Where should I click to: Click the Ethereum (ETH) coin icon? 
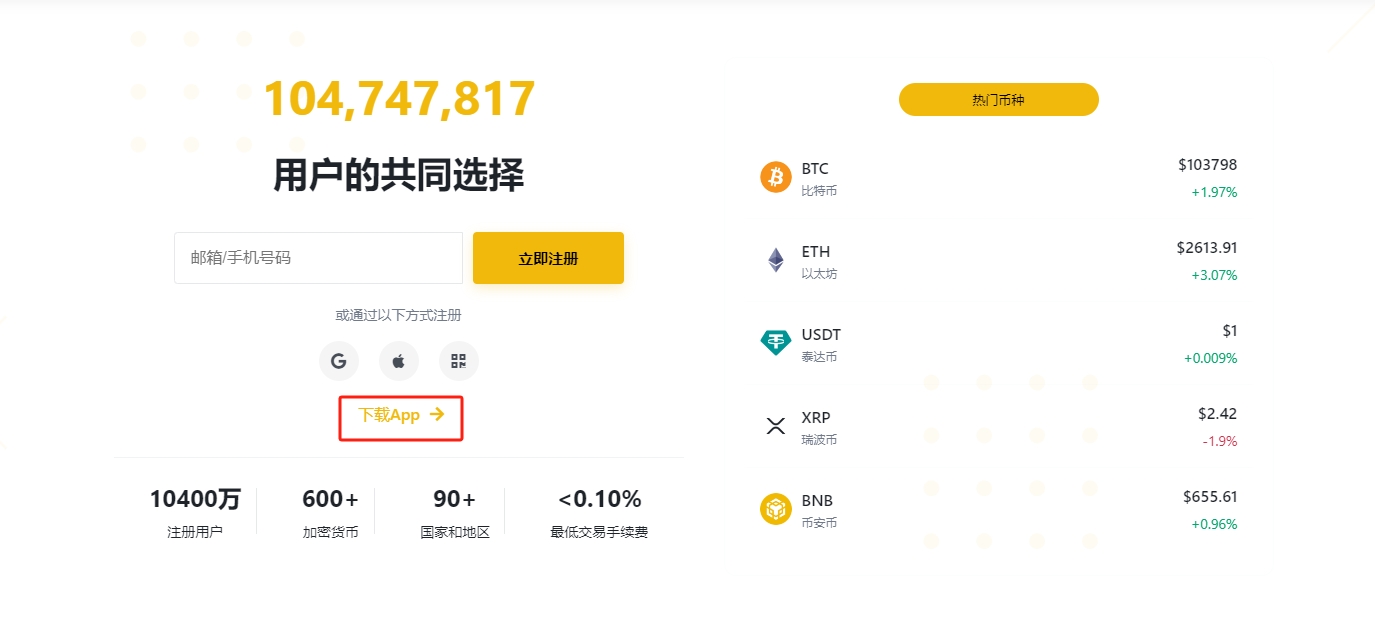pyautogui.click(x=775, y=260)
